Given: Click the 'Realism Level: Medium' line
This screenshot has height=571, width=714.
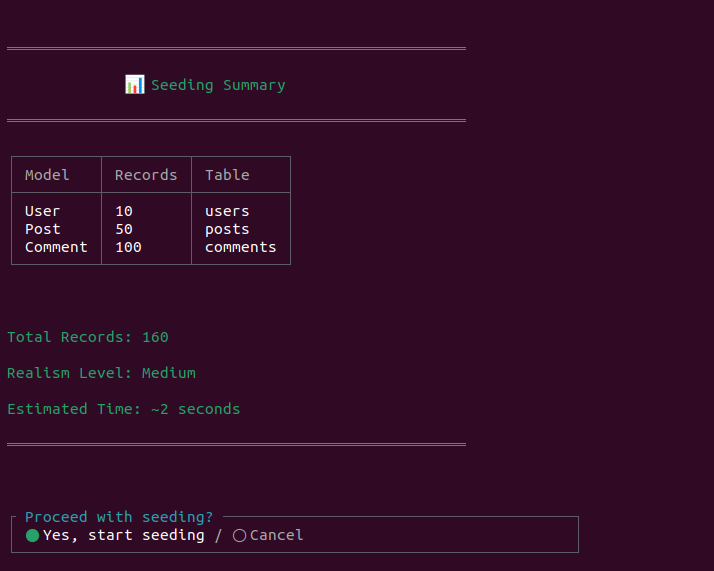Looking at the screenshot, I should 101,373.
